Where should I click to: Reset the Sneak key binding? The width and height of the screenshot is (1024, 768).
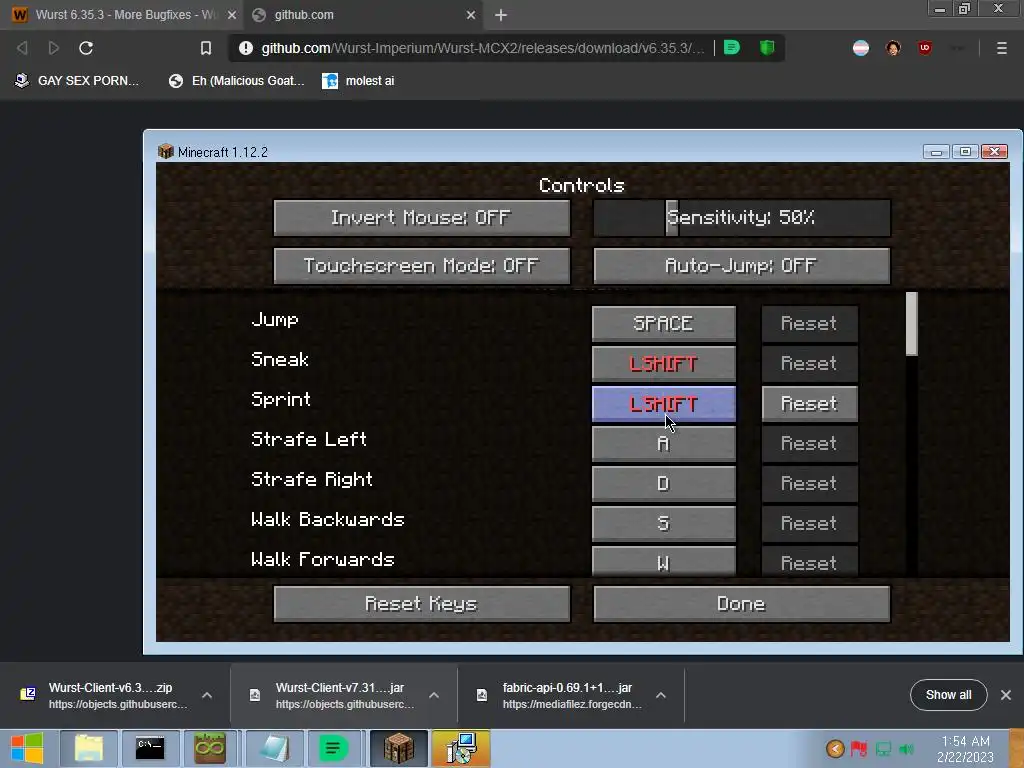coord(809,364)
